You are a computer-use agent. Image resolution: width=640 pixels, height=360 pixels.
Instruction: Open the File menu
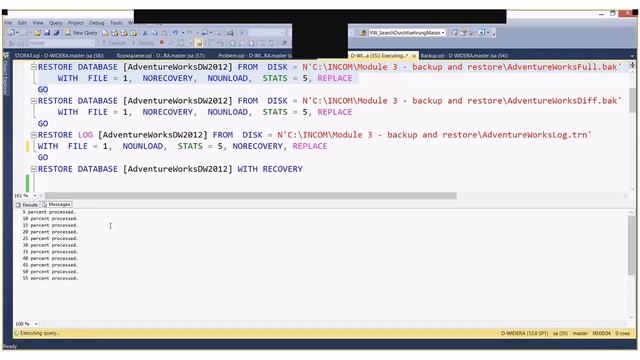[x=9, y=23]
